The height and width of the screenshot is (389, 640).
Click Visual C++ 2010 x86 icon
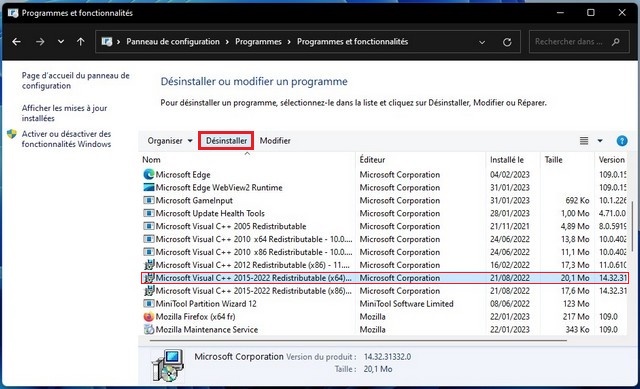(x=149, y=252)
